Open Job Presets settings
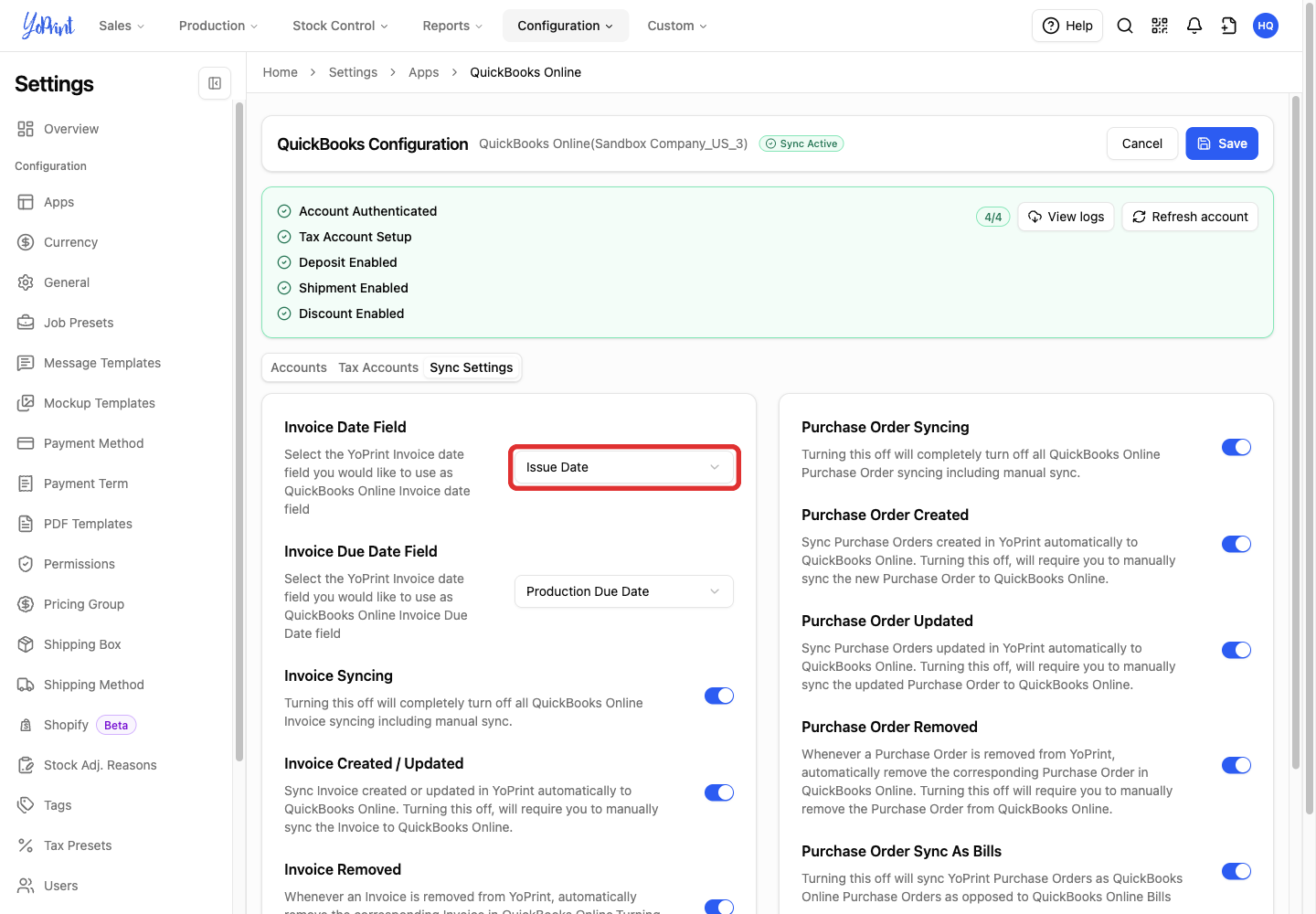The image size is (1316, 914). tap(79, 323)
